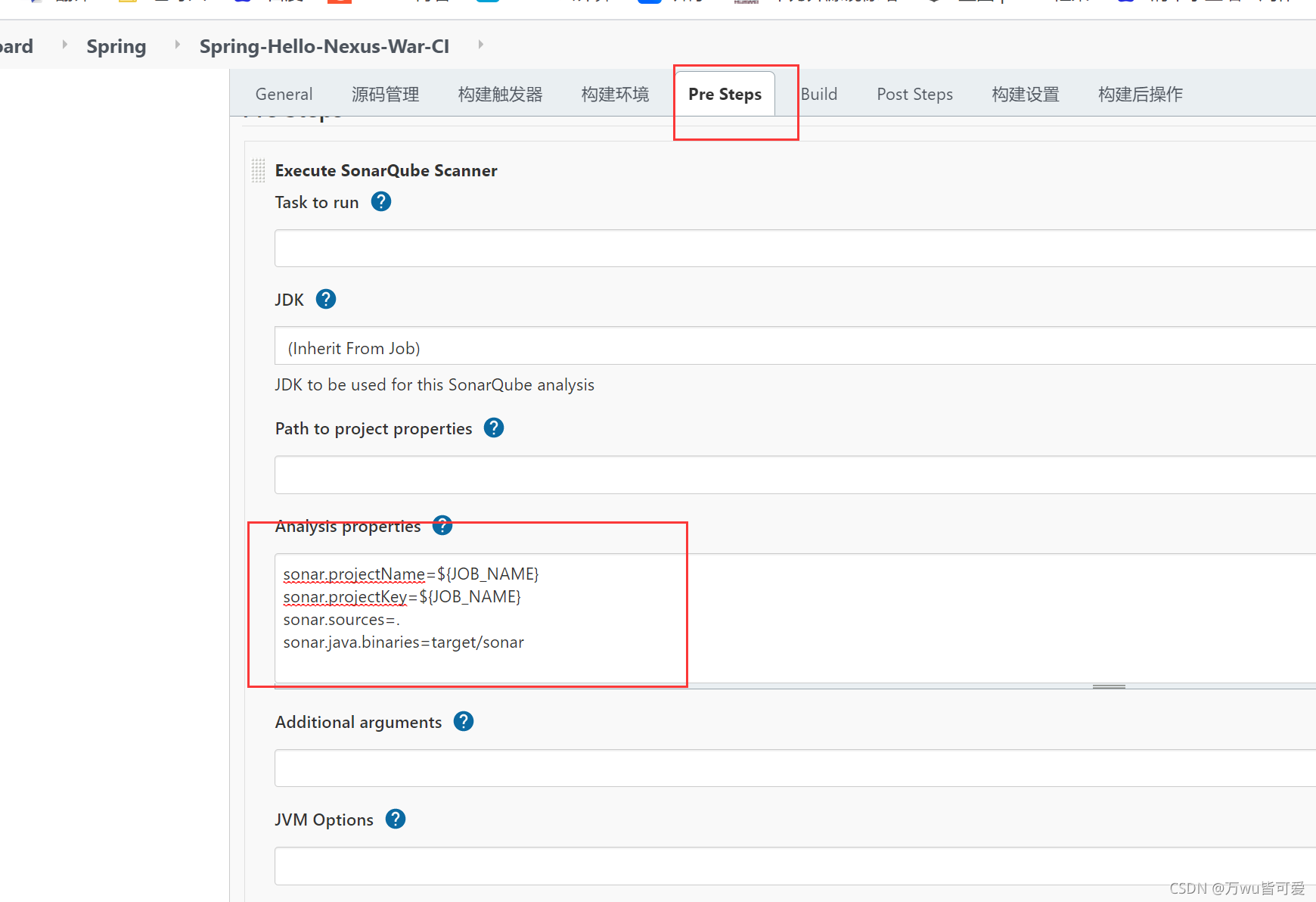
Task: Expand the arrow before the Spring breadcrumb
Action: tap(64, 45)
